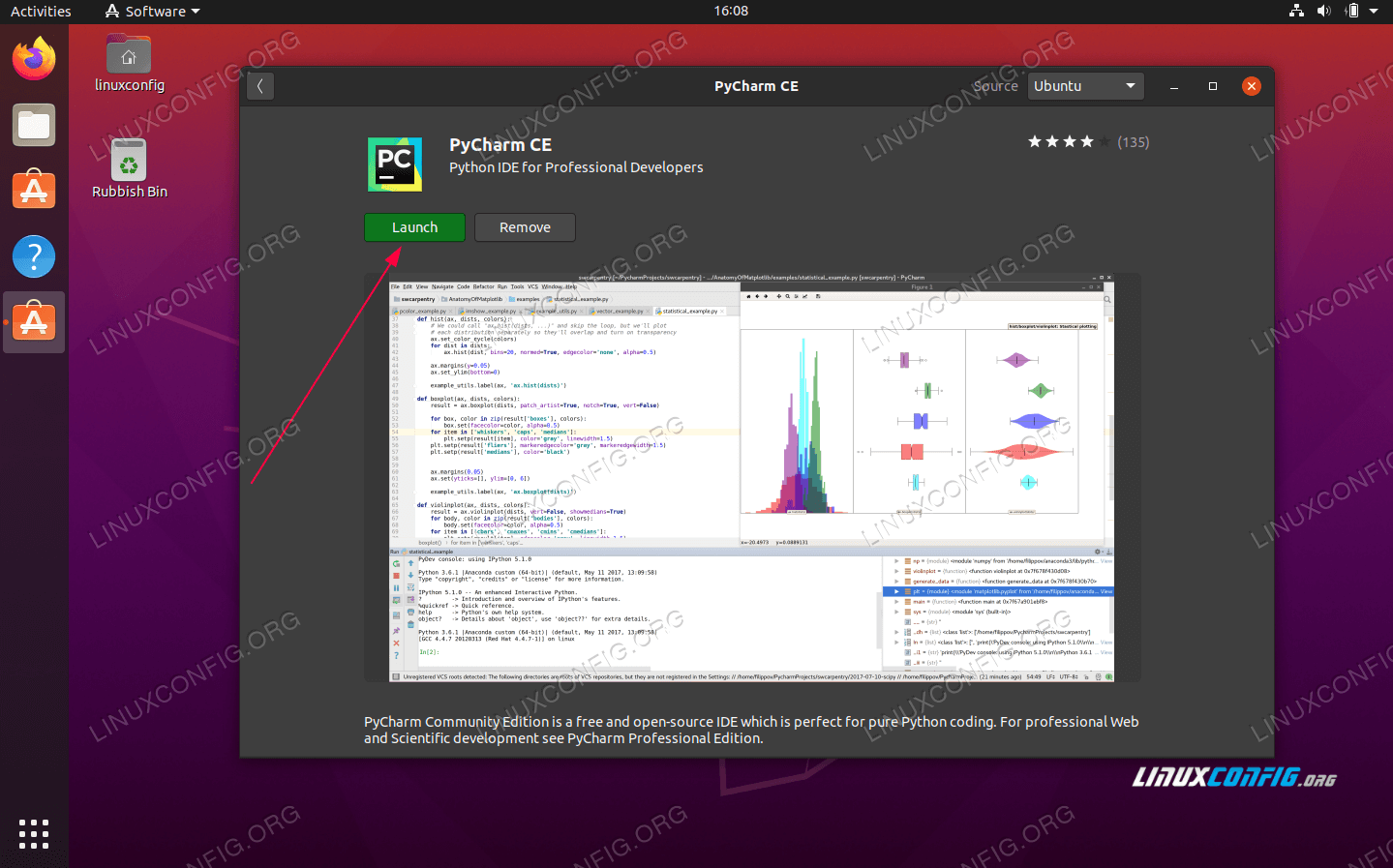Click the clock showing 16:08
Viewport: 1393px width, 868px height.
731,12
